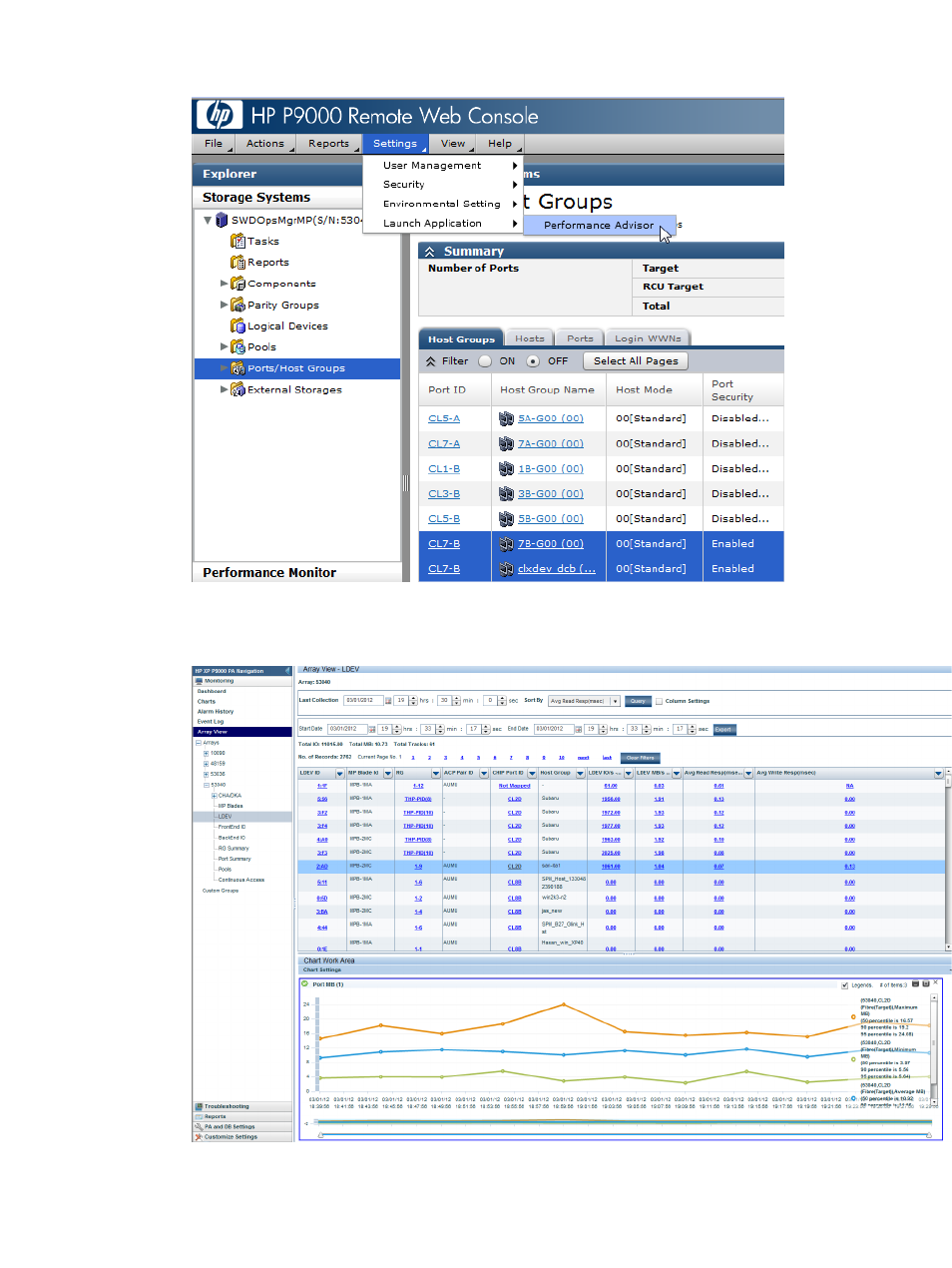
Task: Open Start Date calendar picker
Action: (372, 729)
